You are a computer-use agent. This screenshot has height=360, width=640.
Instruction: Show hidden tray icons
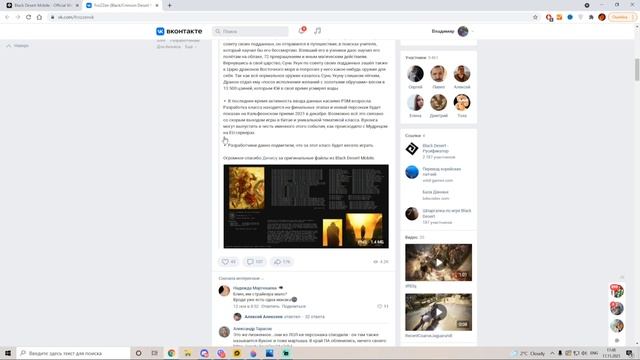552,353
